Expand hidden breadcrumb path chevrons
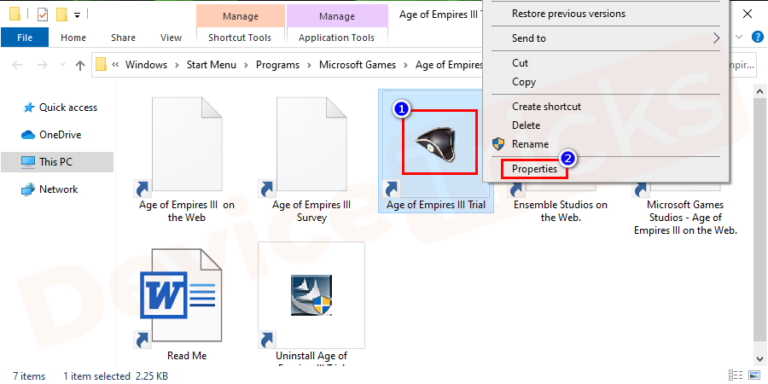The width and height of the screenshot is (768, 384). click(116, 65)
